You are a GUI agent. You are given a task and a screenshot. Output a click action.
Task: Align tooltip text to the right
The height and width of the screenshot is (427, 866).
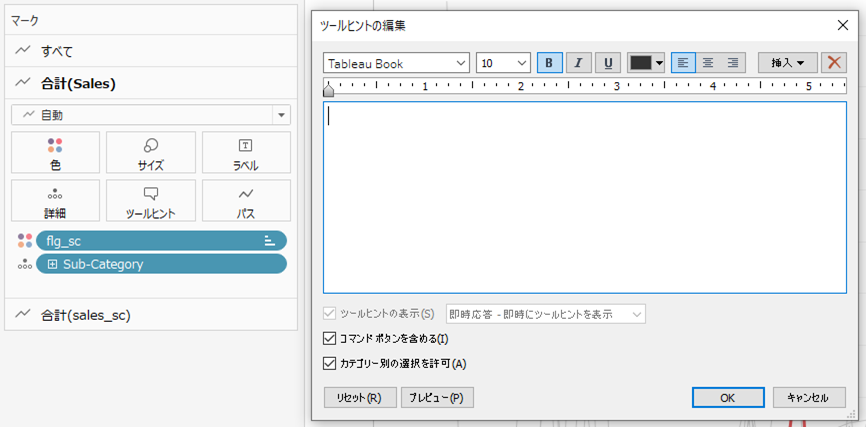tap(733, 63)
